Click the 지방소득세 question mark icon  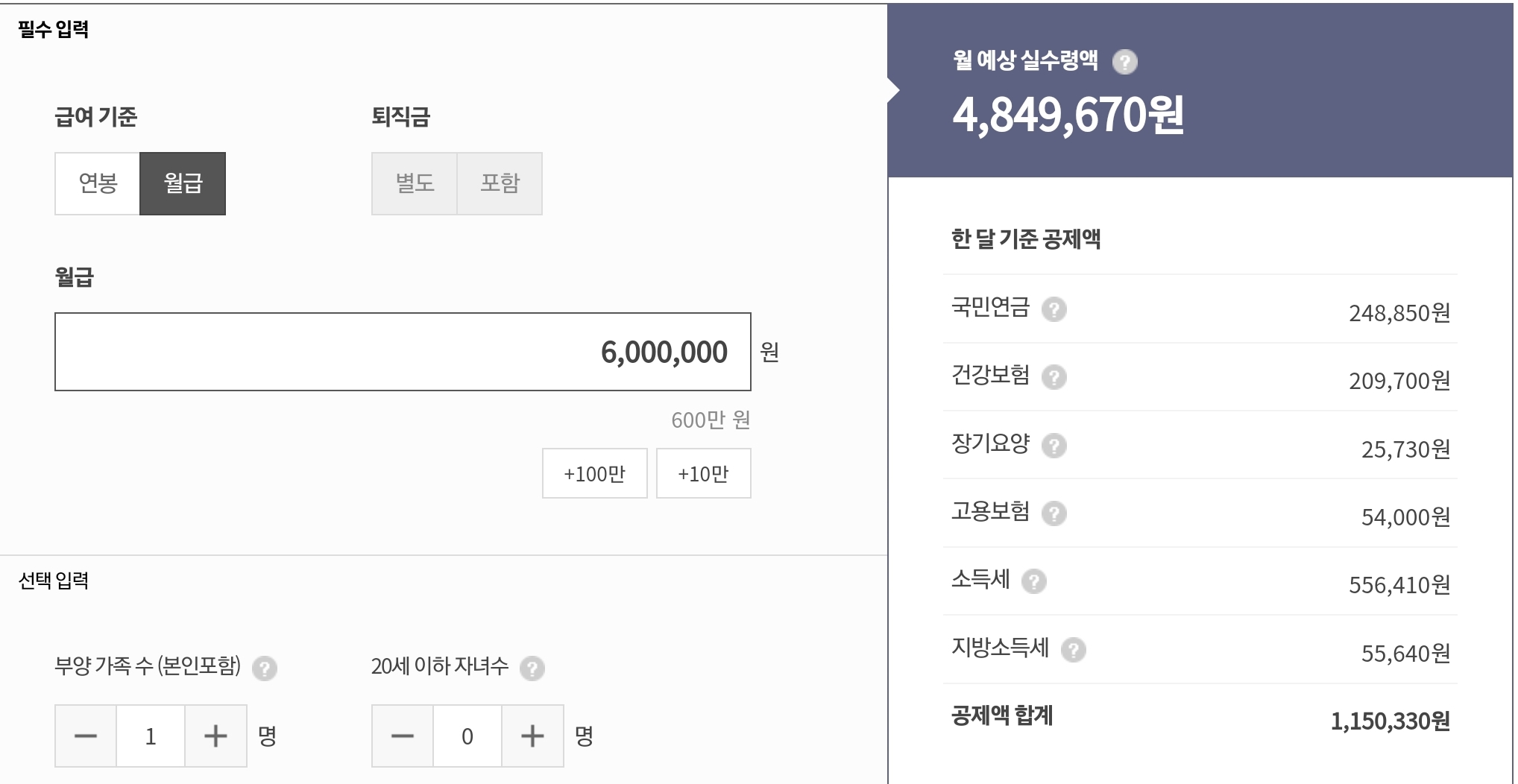point(1073,650)
